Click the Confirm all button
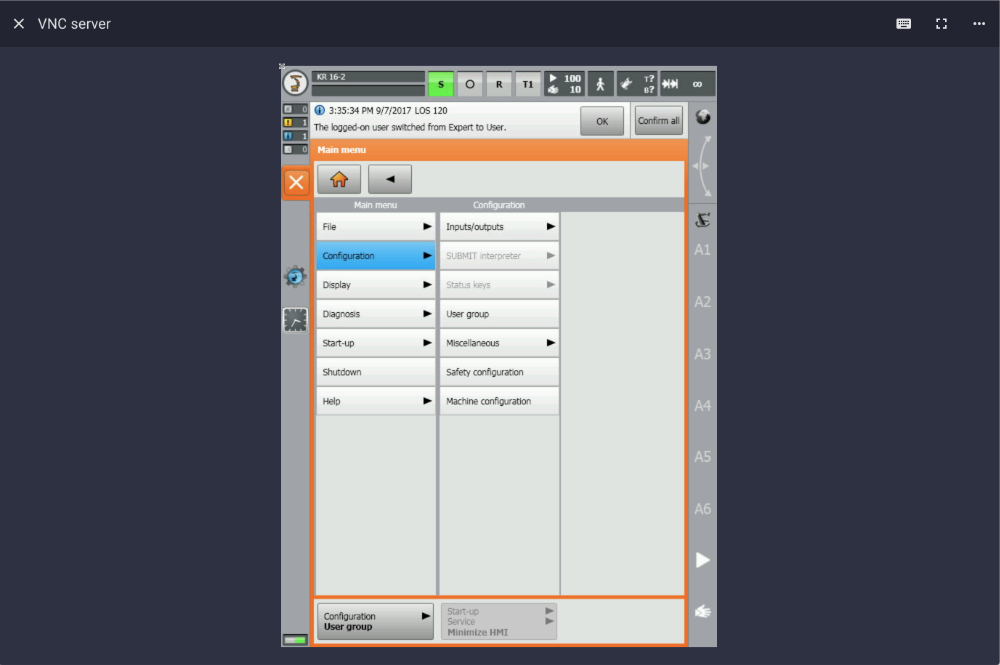Screen dimensions: 1000x665 pyautogui.click(x=657, y=120)
